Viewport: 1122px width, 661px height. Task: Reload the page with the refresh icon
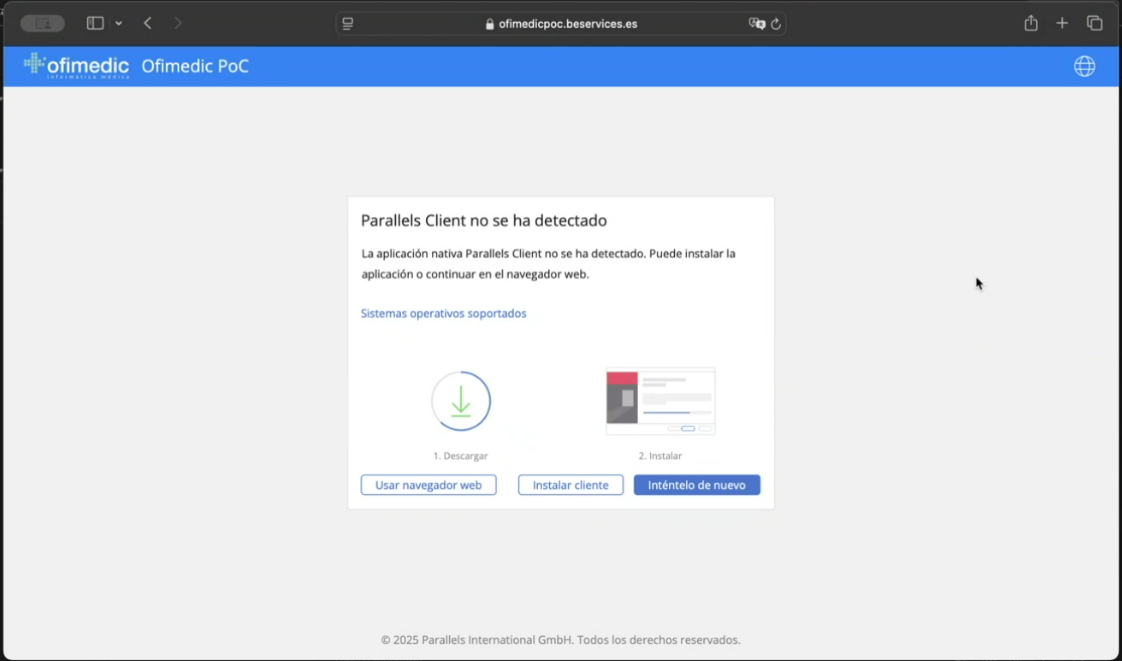[775, 24]
